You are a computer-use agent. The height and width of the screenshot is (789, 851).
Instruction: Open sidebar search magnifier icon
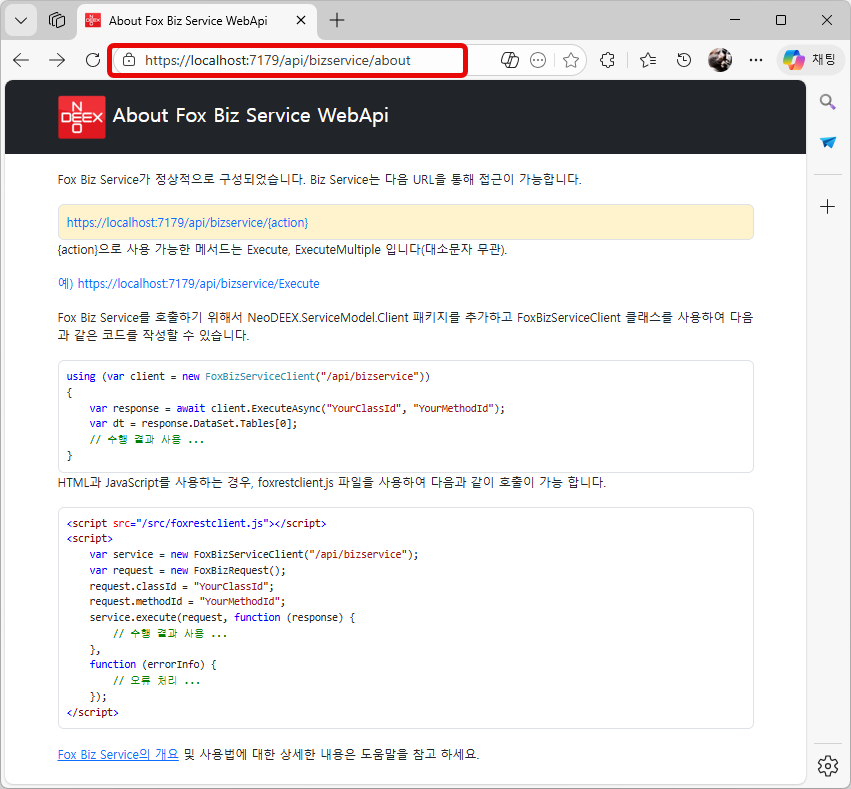(x=827, y=101)
